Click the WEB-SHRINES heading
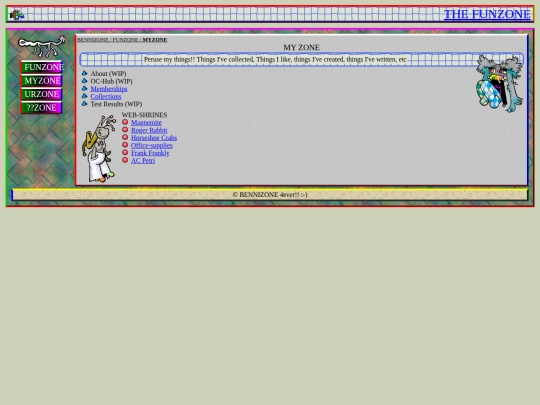Image resolution: width=540 pixels, height=405 pixels. coord(144,115)
